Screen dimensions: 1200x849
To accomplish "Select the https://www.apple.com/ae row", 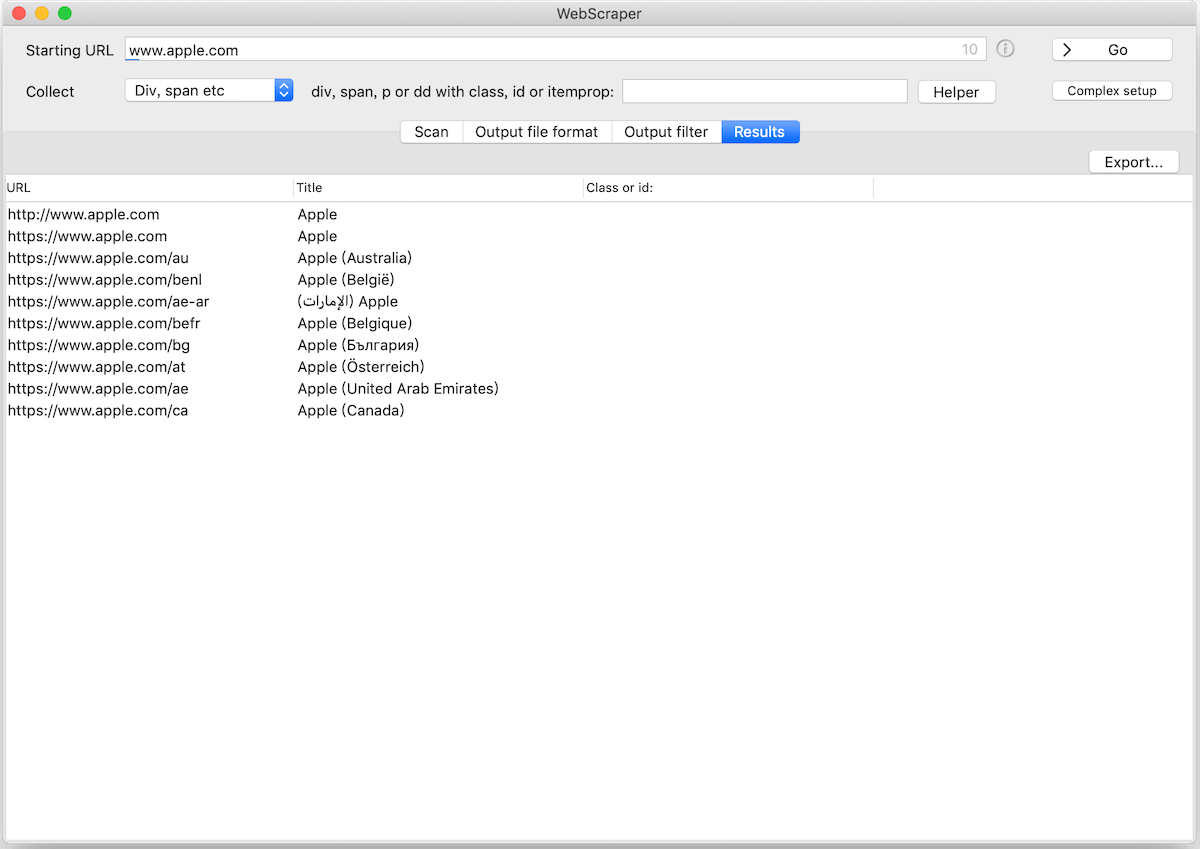I will [x=600, y=388].
